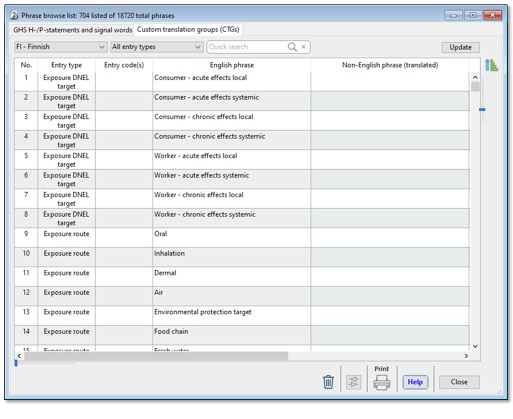Click 'Exposure DNEL target' entry type in row 3

click(x=66, y=121)
